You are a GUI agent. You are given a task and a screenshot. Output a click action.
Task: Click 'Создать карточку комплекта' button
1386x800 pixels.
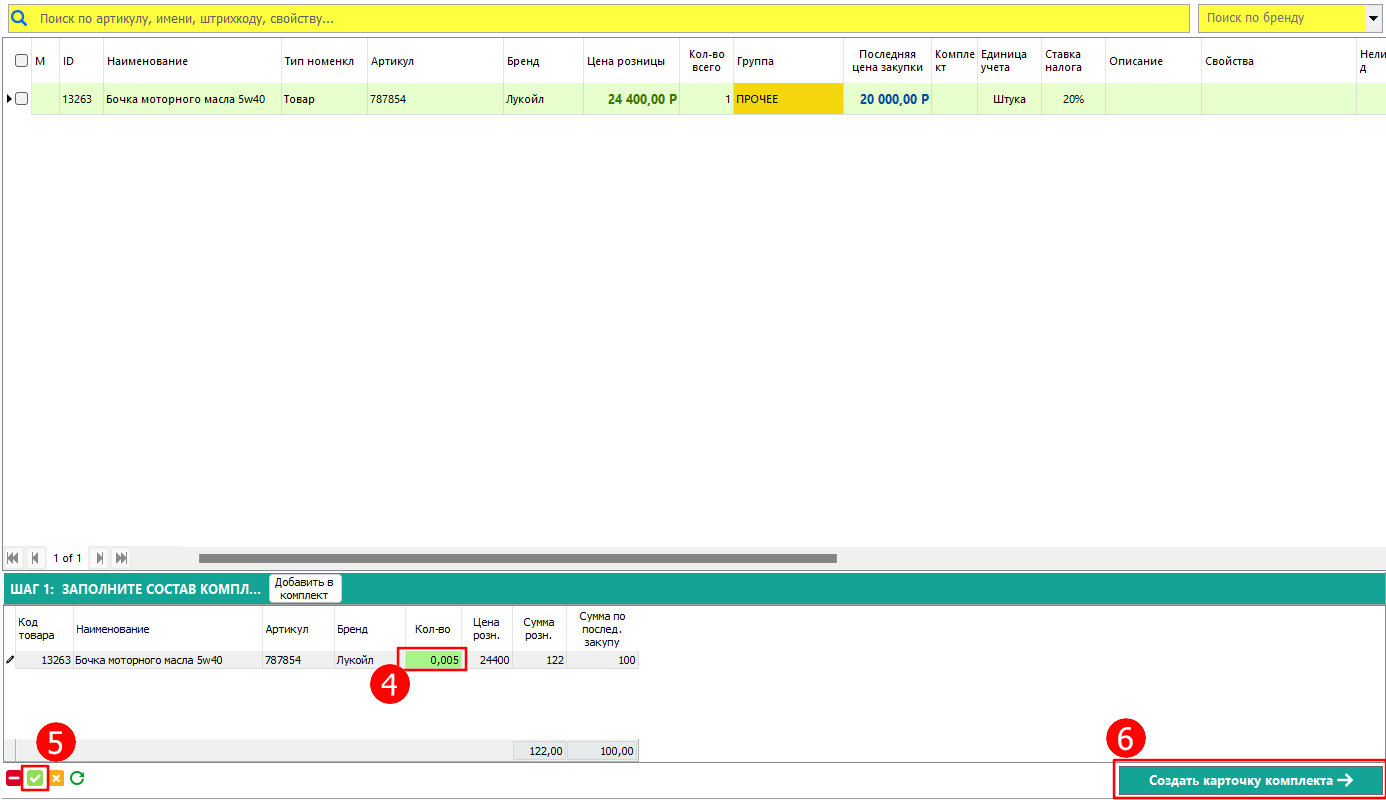[x=1250, y=781]
